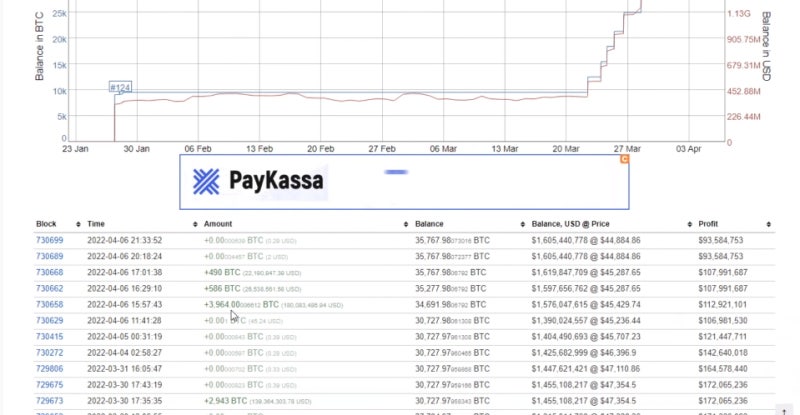The image size is (800, 415).
Task: Open block 730662 link
Action: 49,288
